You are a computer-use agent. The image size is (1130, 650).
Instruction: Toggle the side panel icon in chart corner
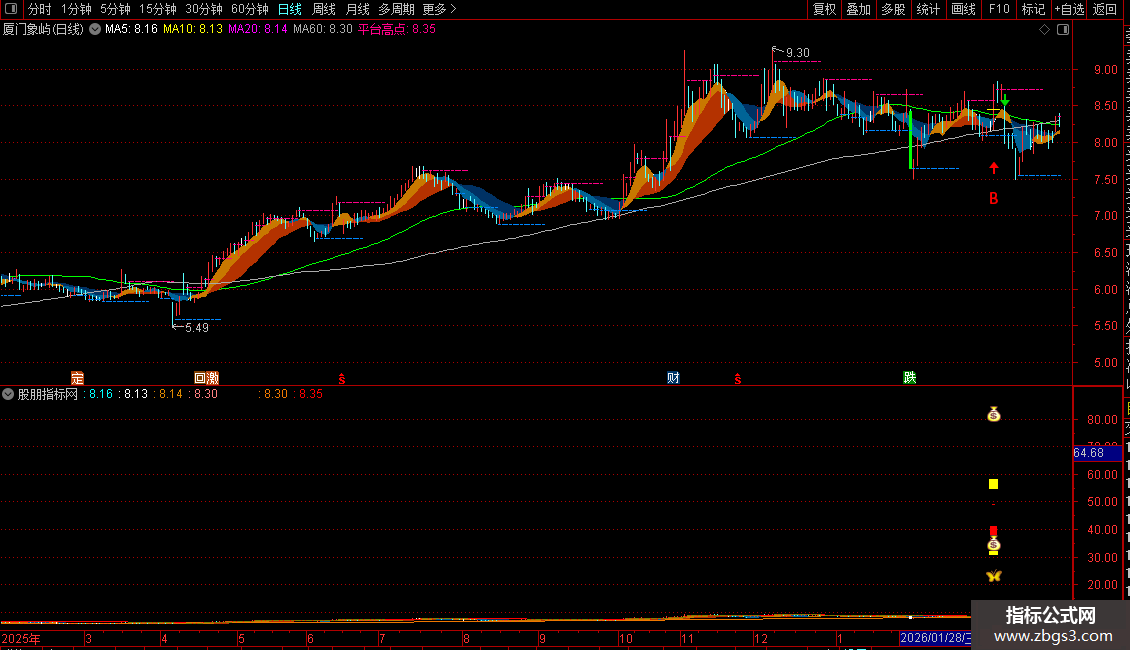click(x=1063, y=30)
